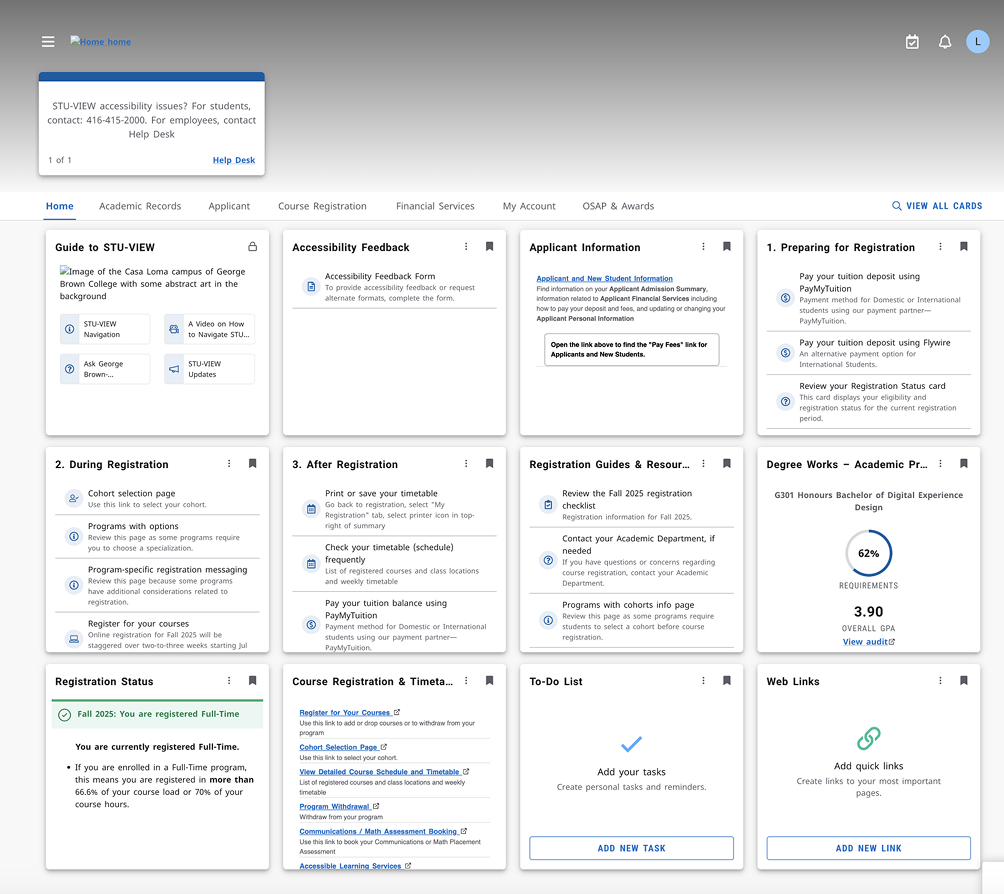Click lock icon on Guide to STU-VIEW card
1004x894 pixels.
pyautogui.click(x=253, y=247)
